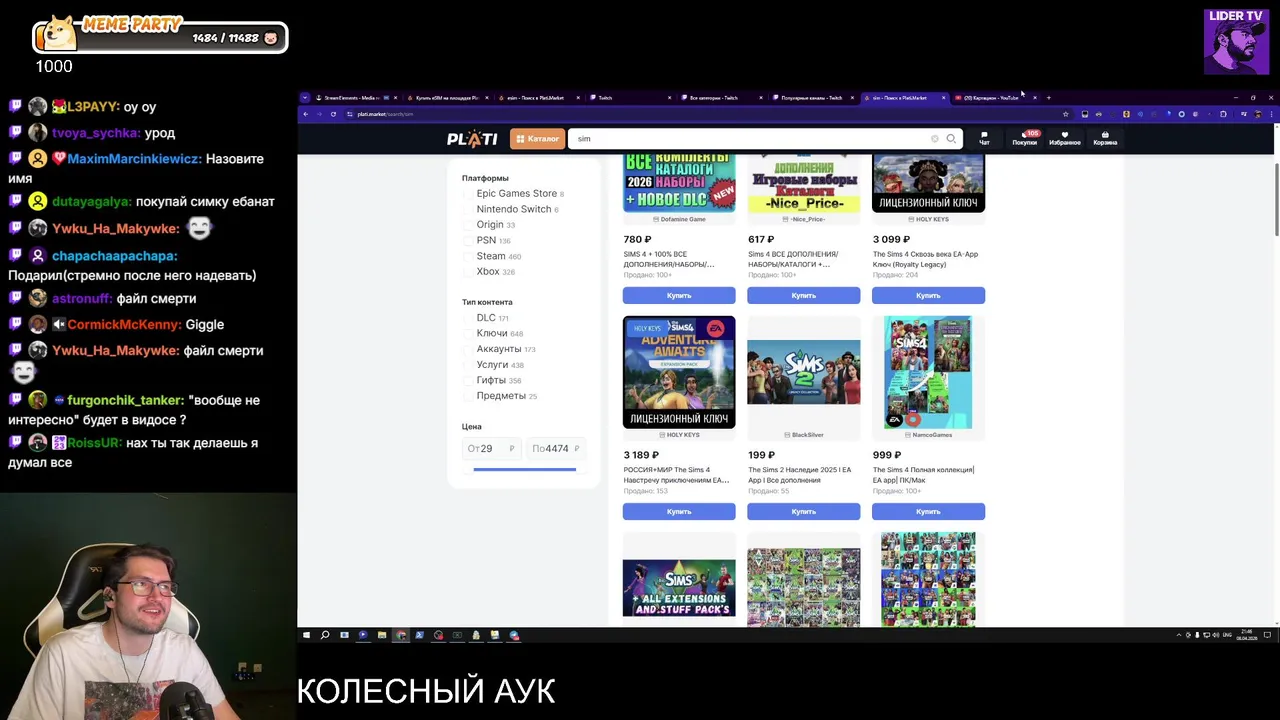The height and width of the screenshot is (720, 1280).
Task: Check the Nintendo Switch platform filter
Action: pyautogui.click(x=469, y=209)
